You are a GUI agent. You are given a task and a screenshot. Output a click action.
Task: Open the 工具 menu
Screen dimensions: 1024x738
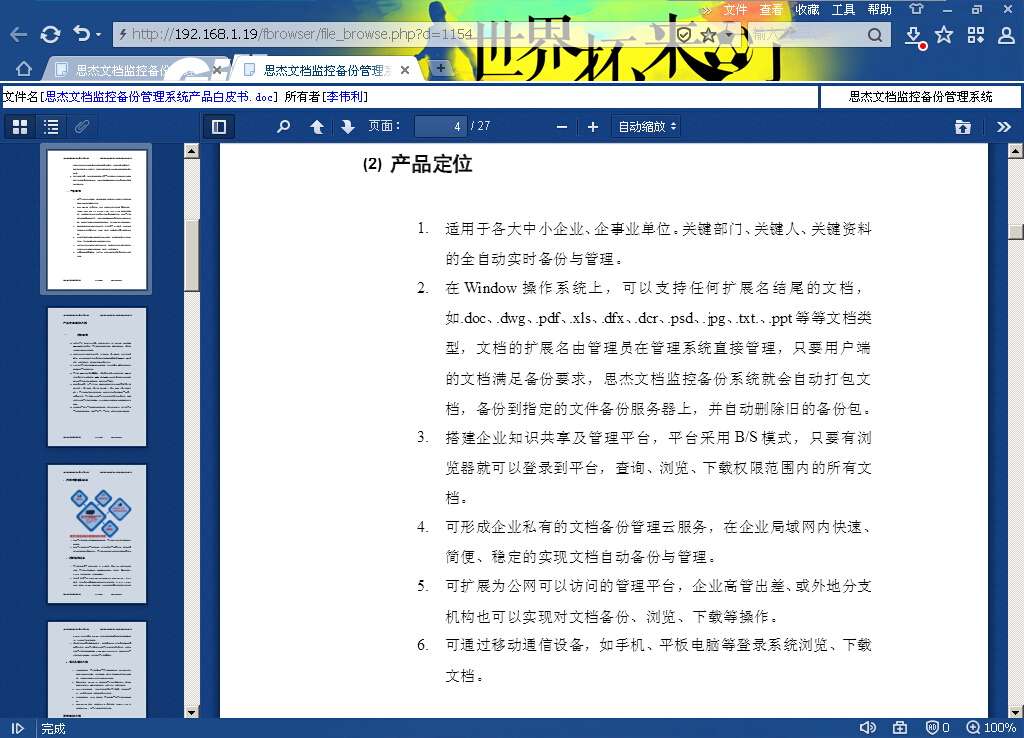pyautogui.click(x=843, y=10)
